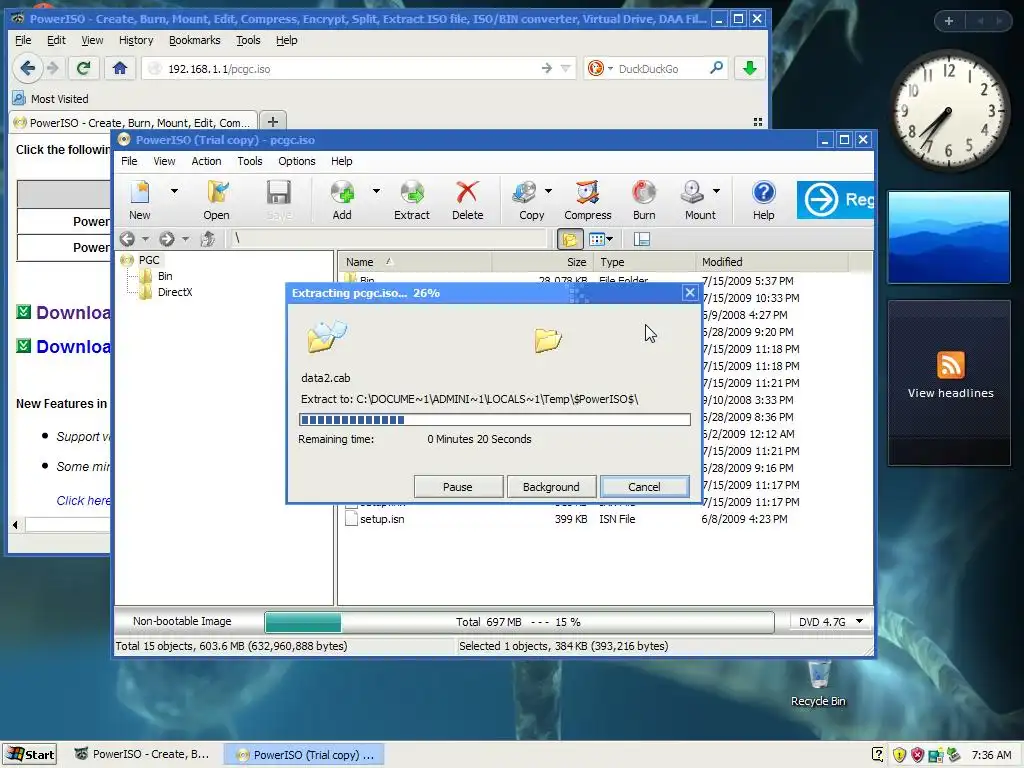This screenshot has width=1024, height=768.
Task: Click the Pause button in extract dialog
Action: [458, 487]
